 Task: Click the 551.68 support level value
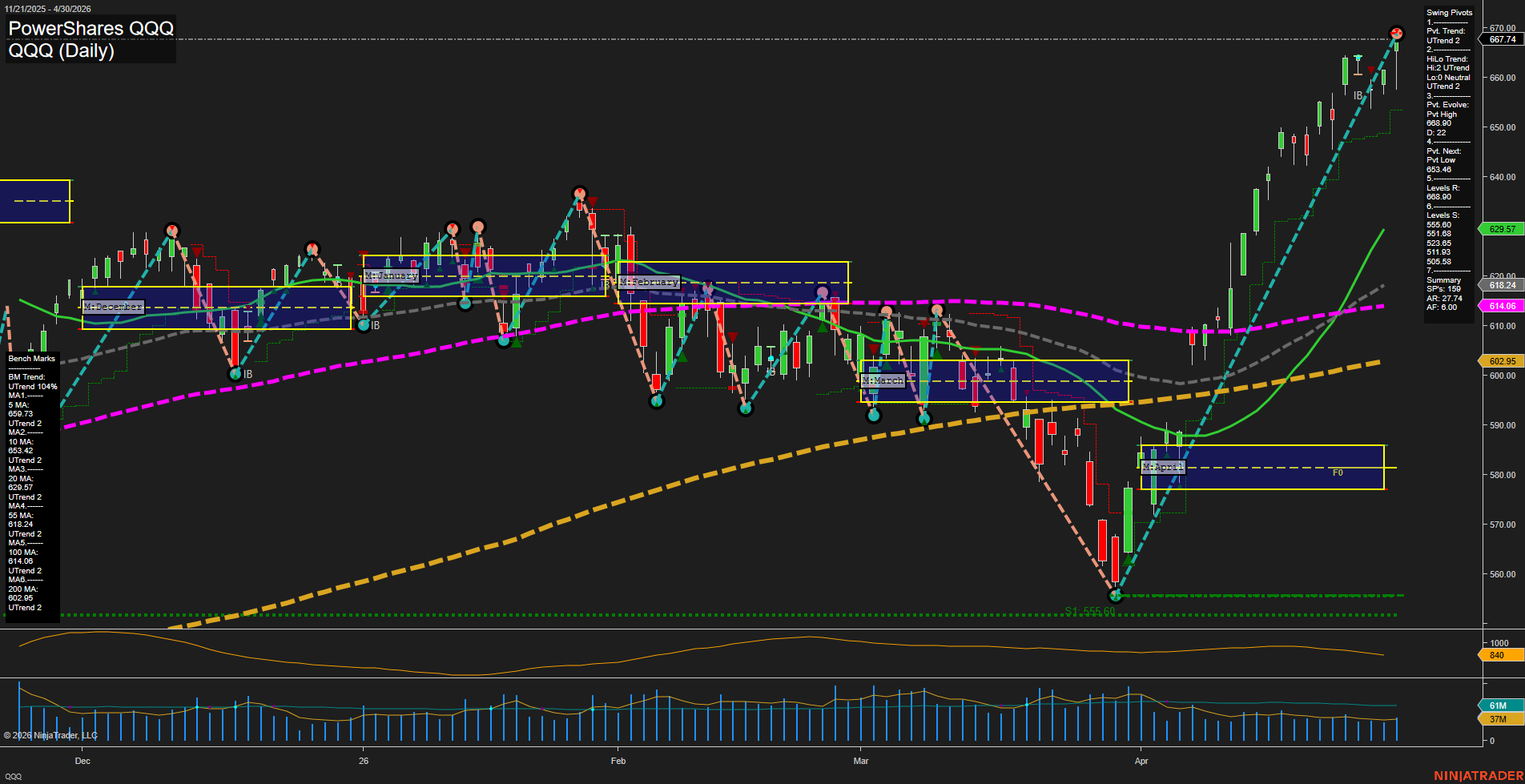pyautogui.click(x=1438, y=234)
